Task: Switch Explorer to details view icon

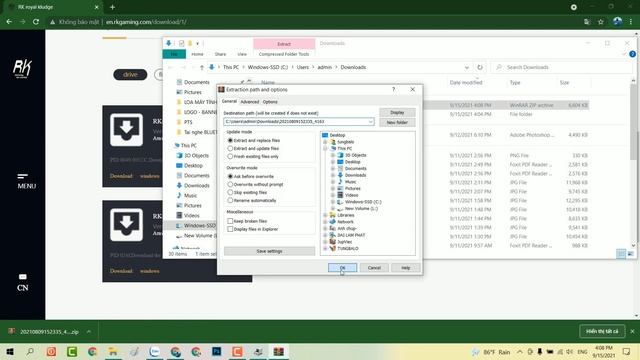Action: (x=621, y=254)
